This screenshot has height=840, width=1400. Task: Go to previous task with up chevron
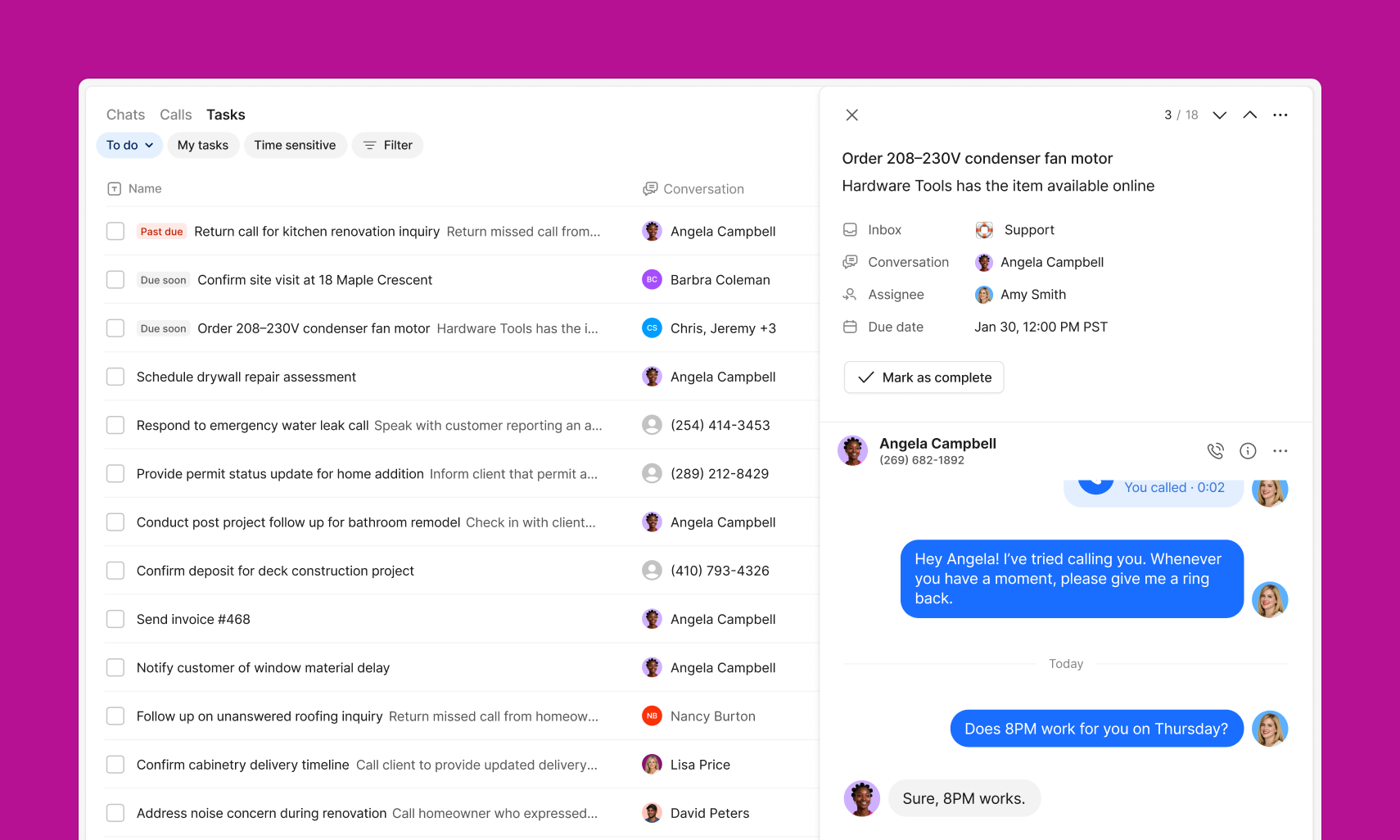point(1249,115)
